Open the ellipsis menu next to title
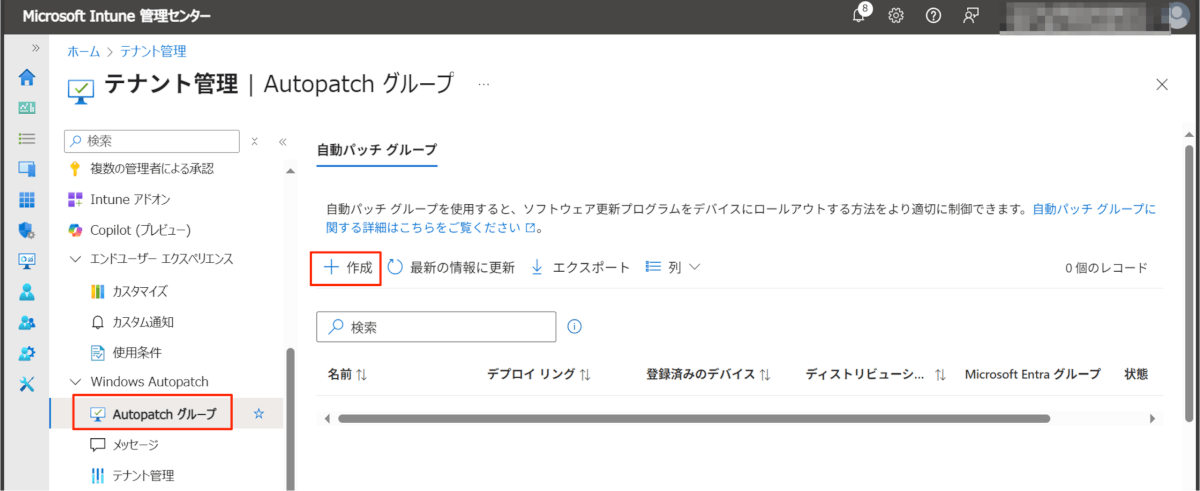 click(x=484, y=84)
